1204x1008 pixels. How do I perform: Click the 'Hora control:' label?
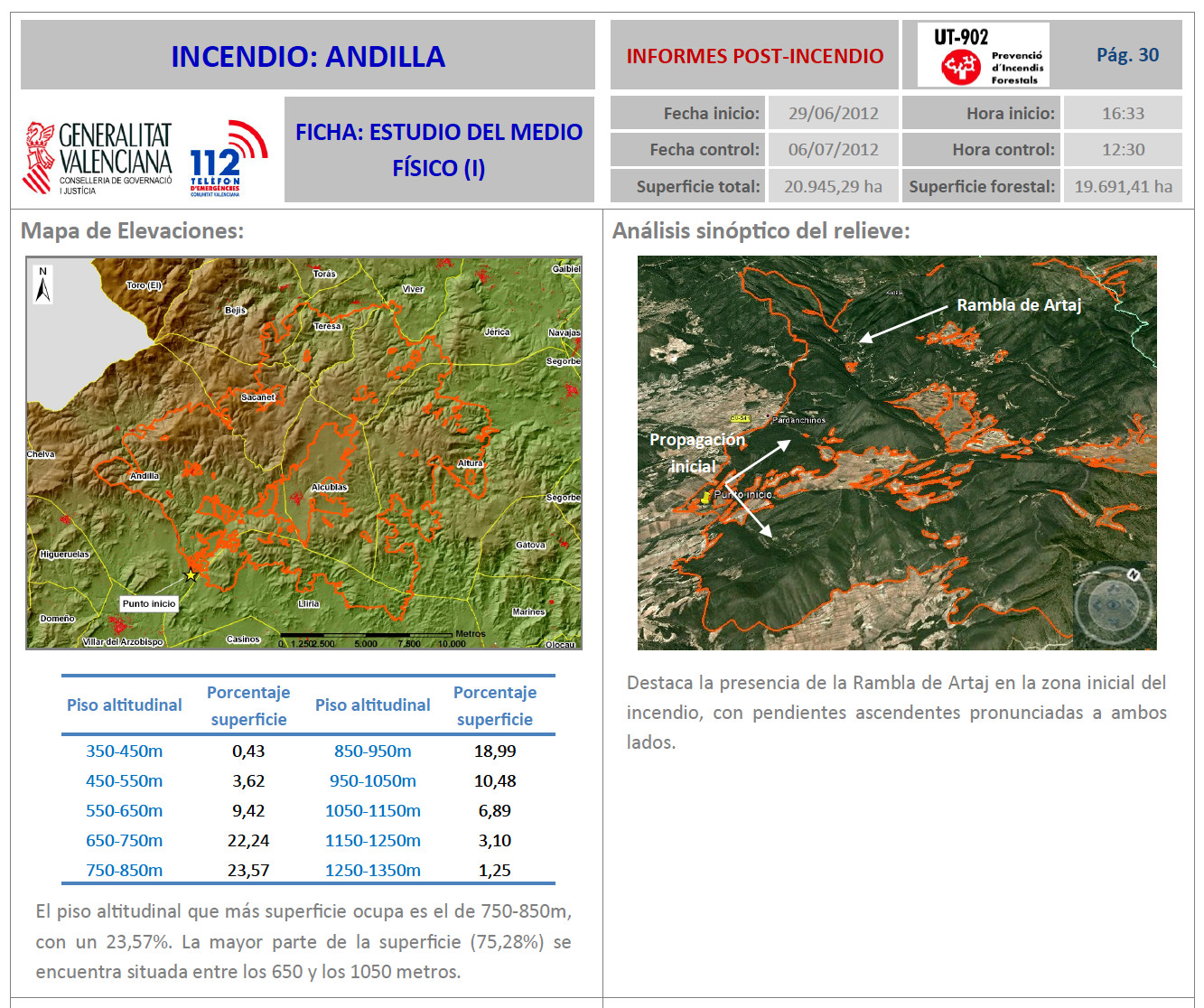[1003, 149]
